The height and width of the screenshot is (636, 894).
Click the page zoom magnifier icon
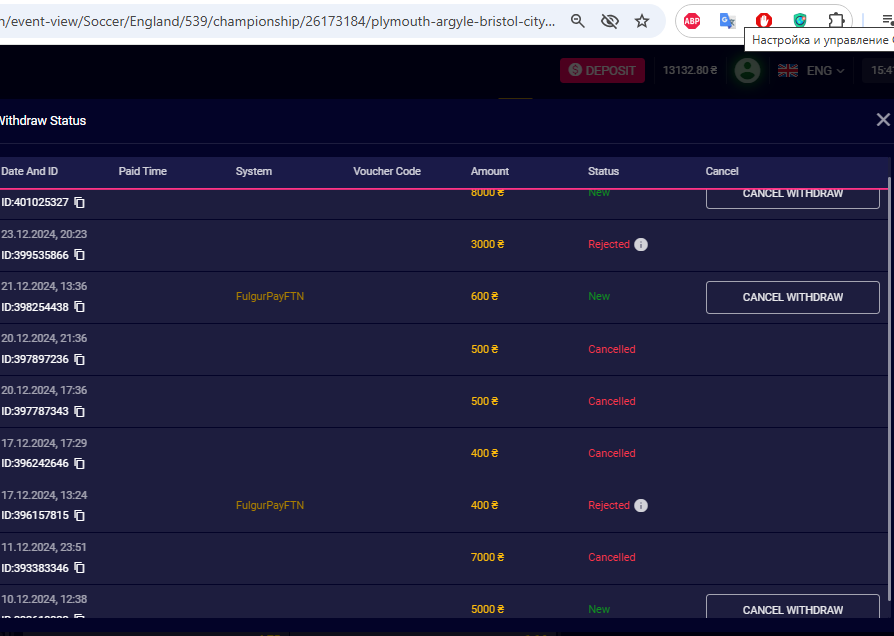point(578,21)
